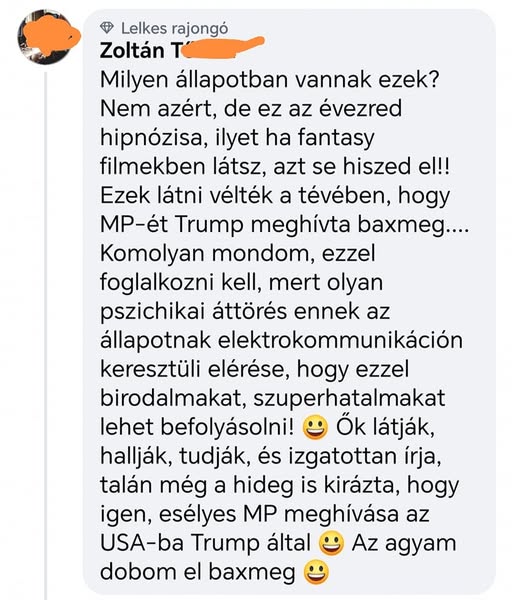The height and width of the screenshot is (600, 513).
Task: Click the line 'Milyen állapotban vannak ezek?'
Action: coord(269,80)
